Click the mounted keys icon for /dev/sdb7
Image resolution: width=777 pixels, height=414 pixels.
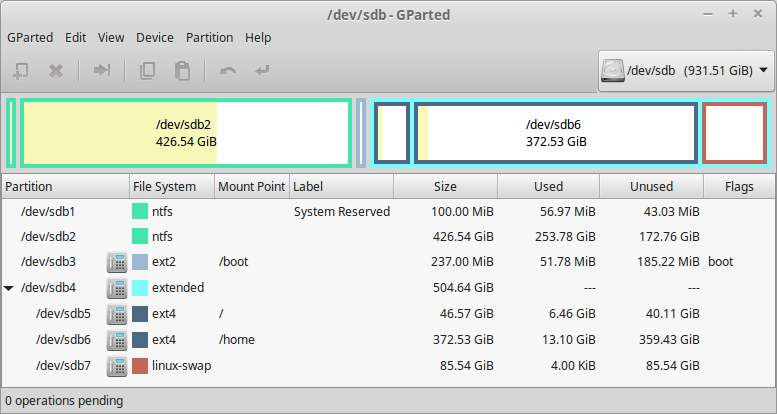pos(117,366)
